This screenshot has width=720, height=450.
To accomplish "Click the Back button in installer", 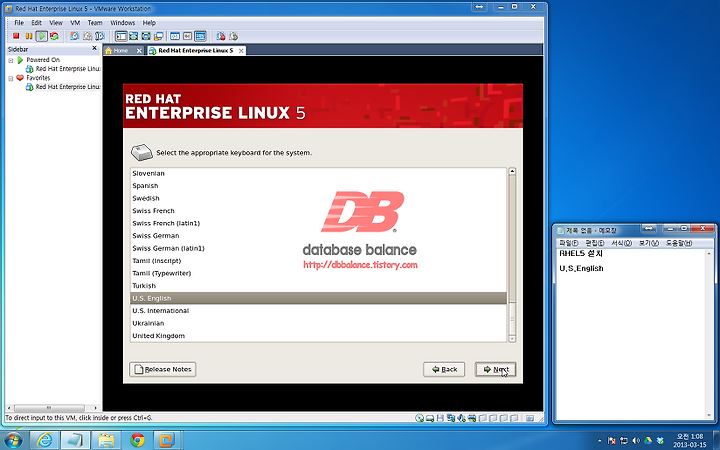I will [444, 369].
